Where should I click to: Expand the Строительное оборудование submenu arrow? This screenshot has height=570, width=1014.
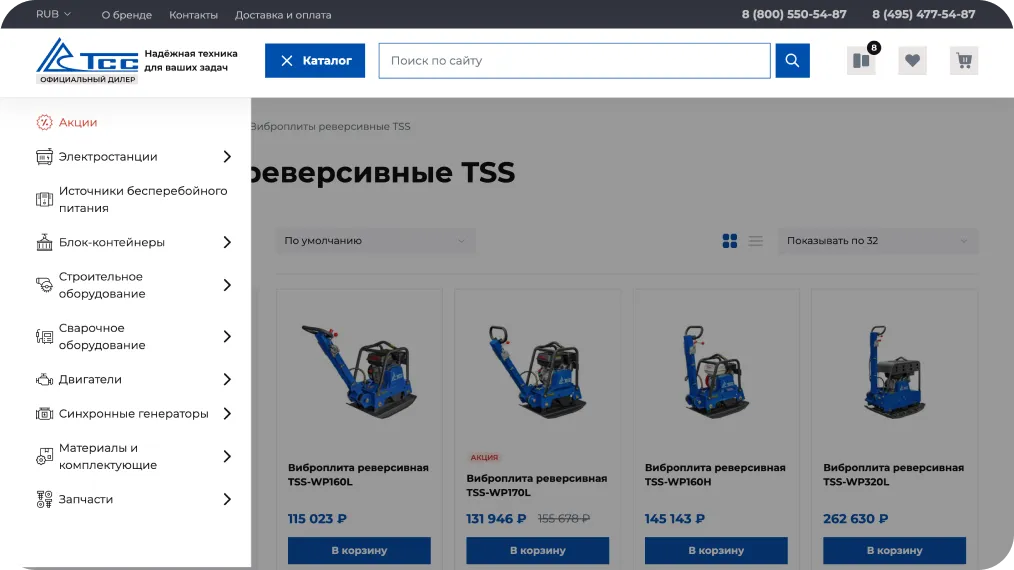pos(227,285)
